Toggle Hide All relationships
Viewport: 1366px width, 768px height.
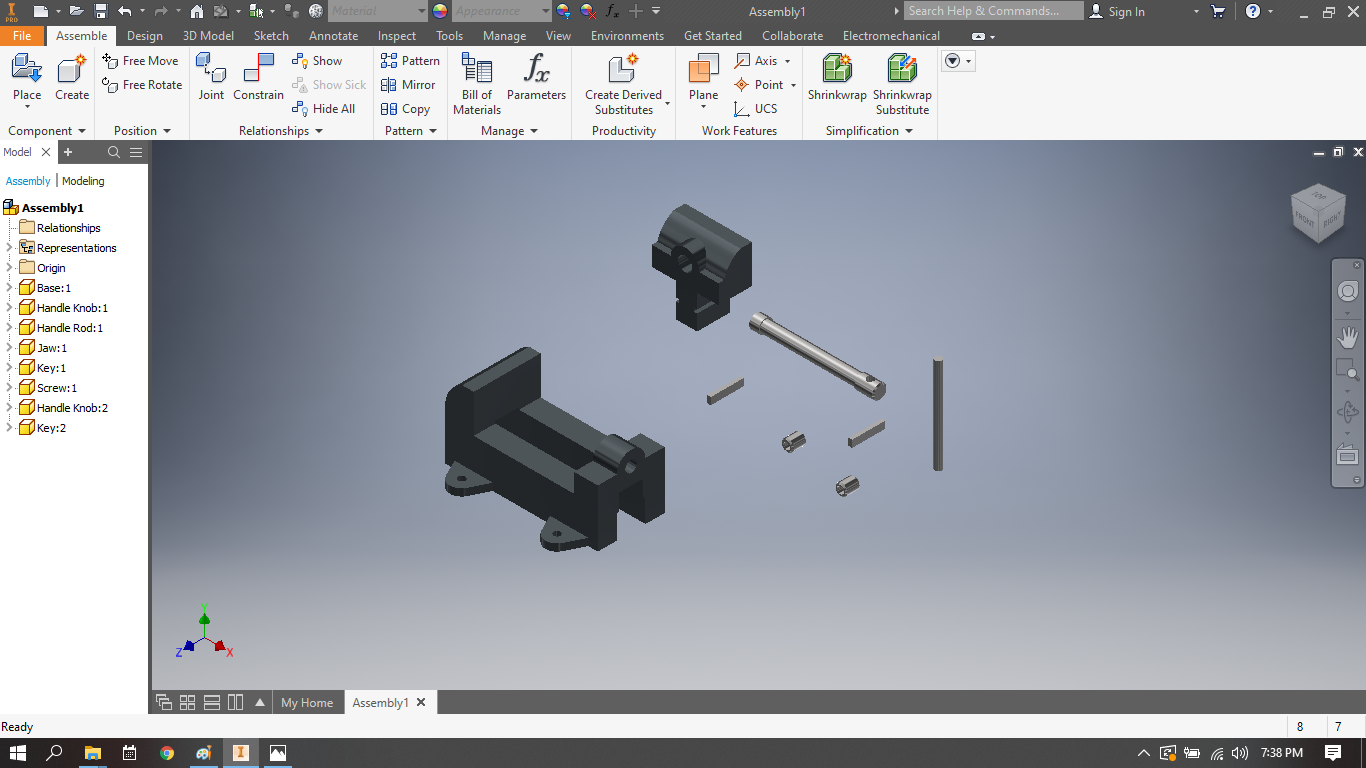click(323, 108)
